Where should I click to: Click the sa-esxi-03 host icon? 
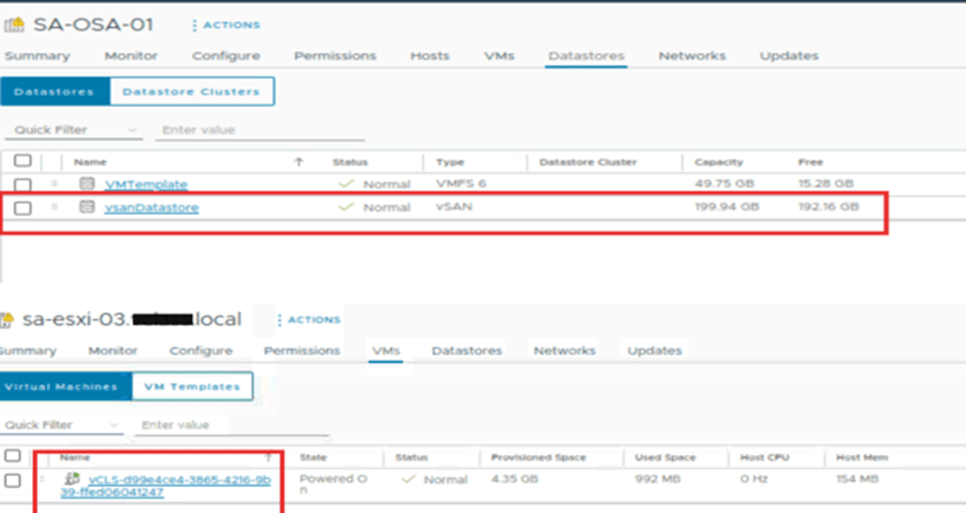coord(9,320)
